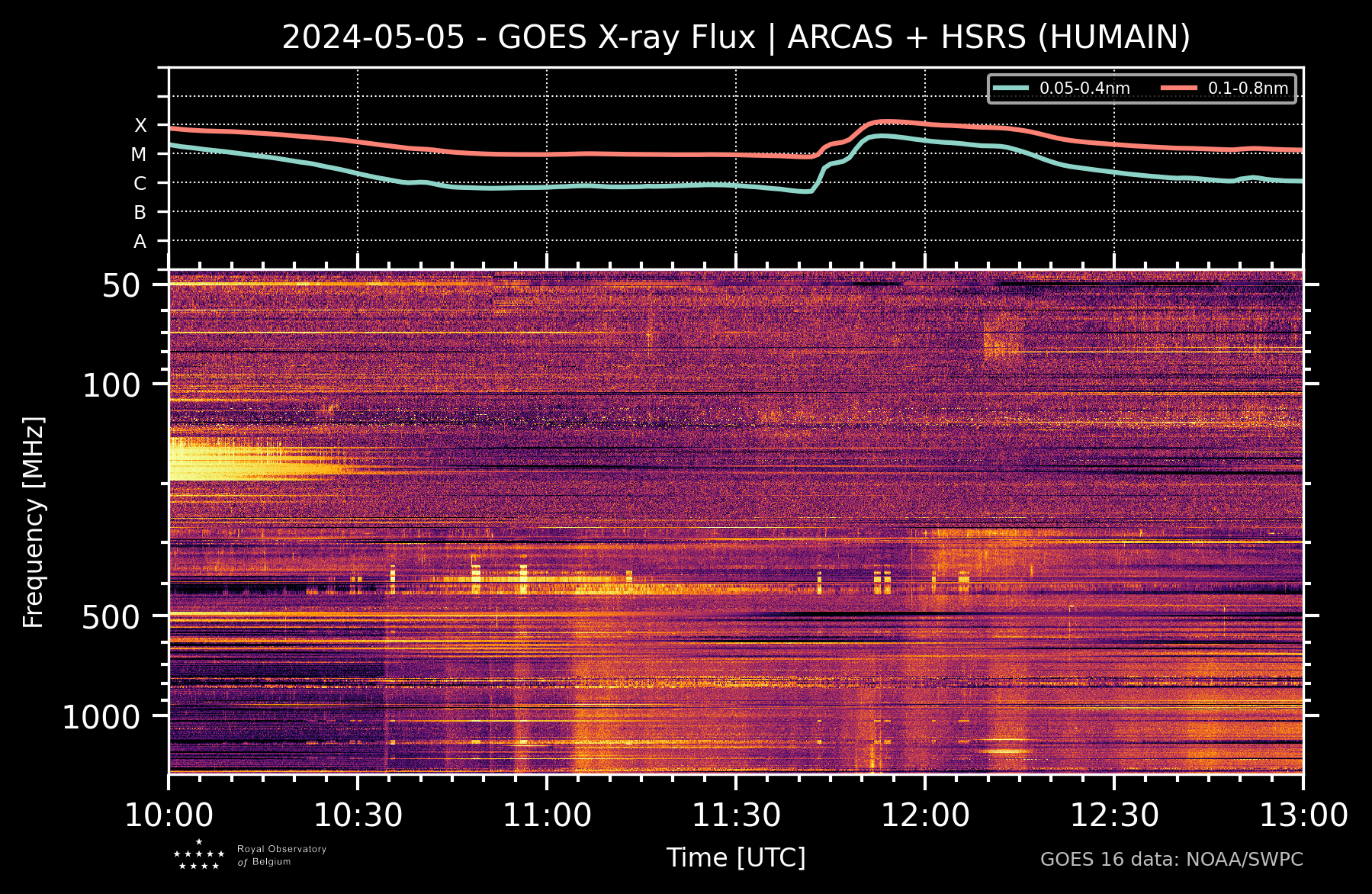Click the red 0.1-0.8nm legend line
Screen dimensions: 1372x894
click(x=1178, y=88)
